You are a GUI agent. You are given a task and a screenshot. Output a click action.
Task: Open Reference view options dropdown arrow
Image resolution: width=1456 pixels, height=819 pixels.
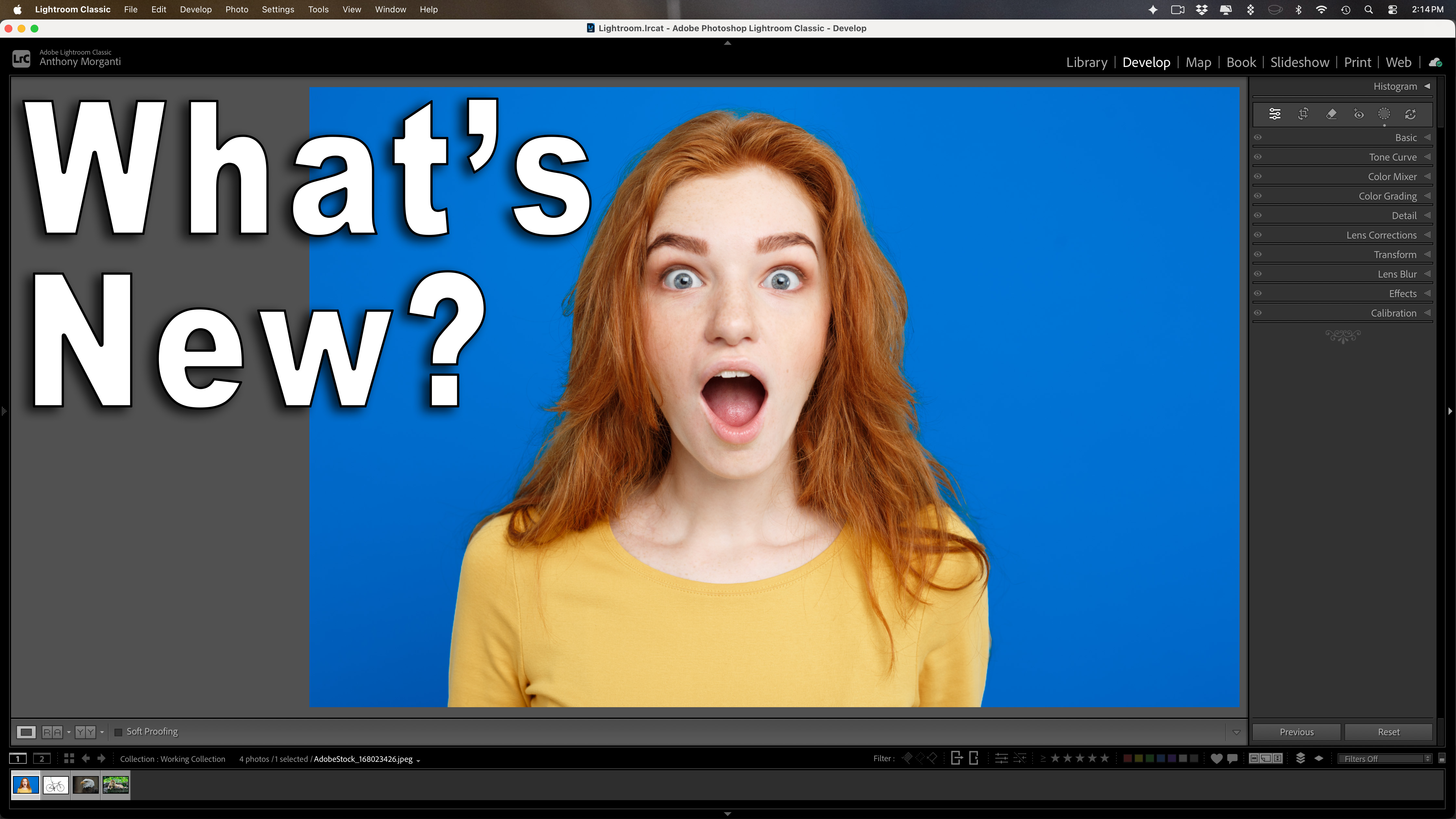tap(68, 732)
